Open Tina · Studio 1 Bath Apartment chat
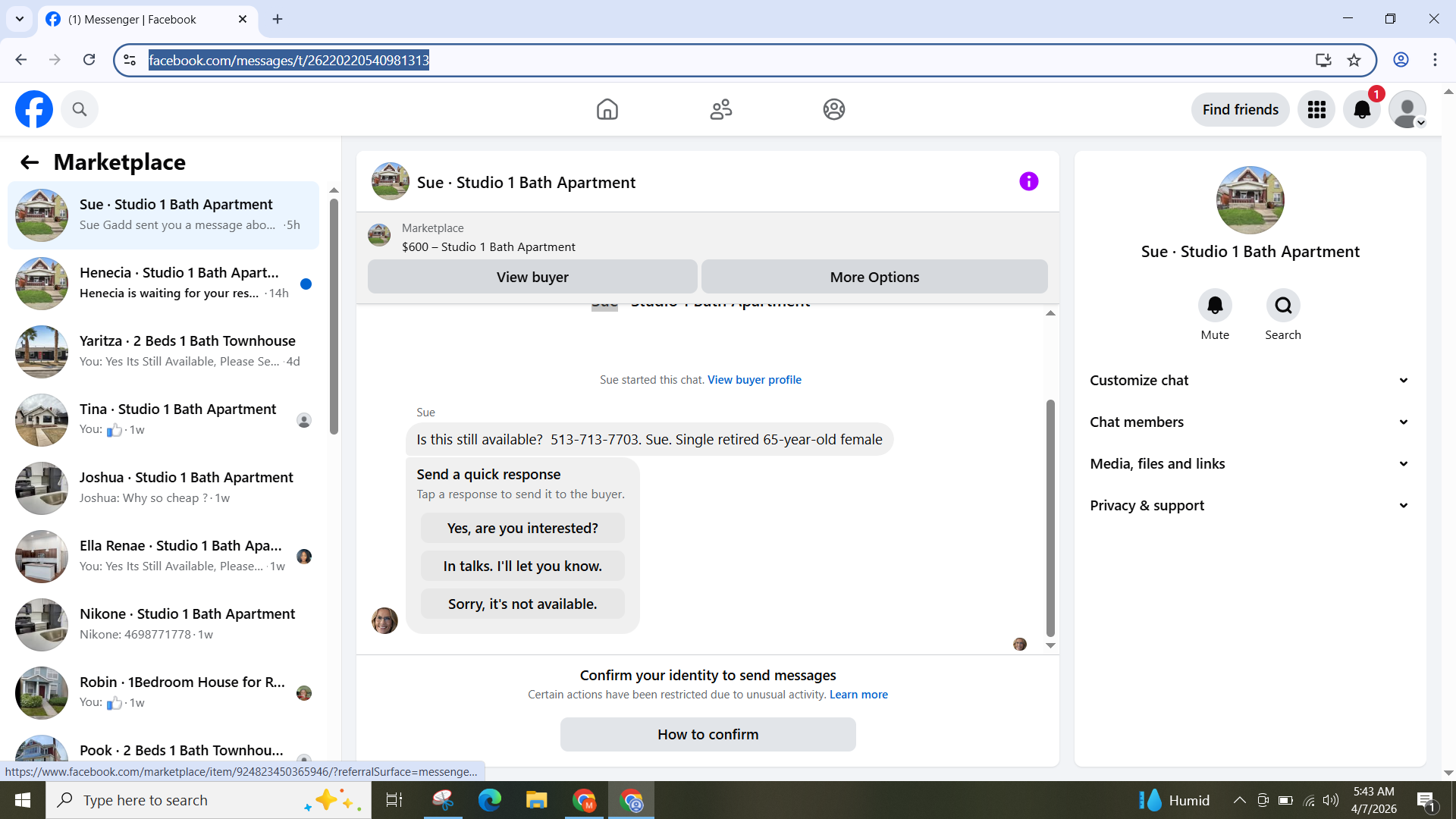The image size is (1456, 819). (163, 420)
